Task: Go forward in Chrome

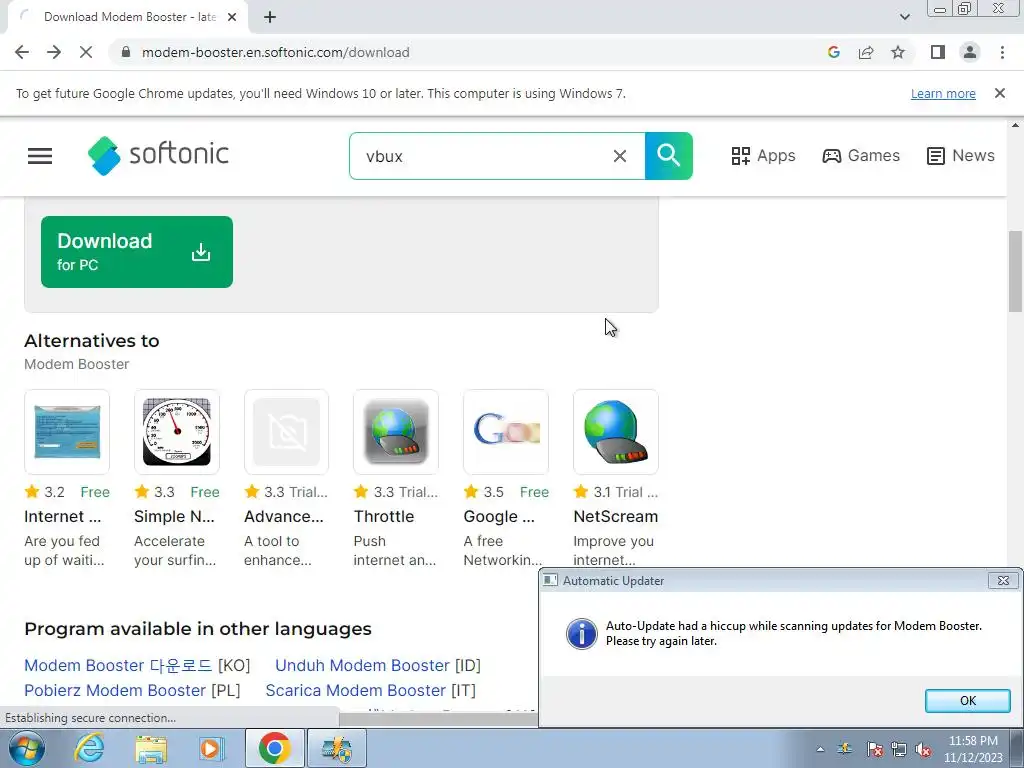Action: [54, 52]
